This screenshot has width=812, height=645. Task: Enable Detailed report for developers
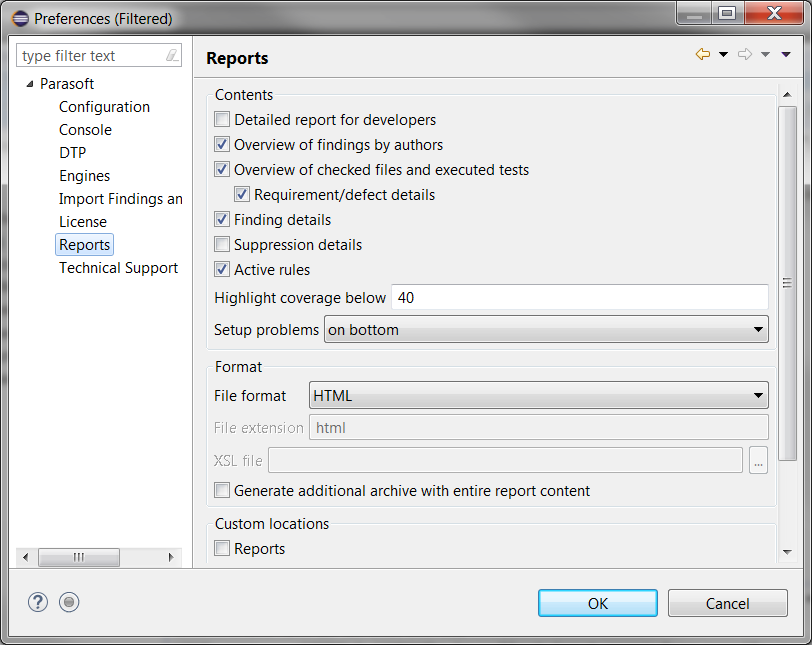pyautogui.click(x=222, y=120)
